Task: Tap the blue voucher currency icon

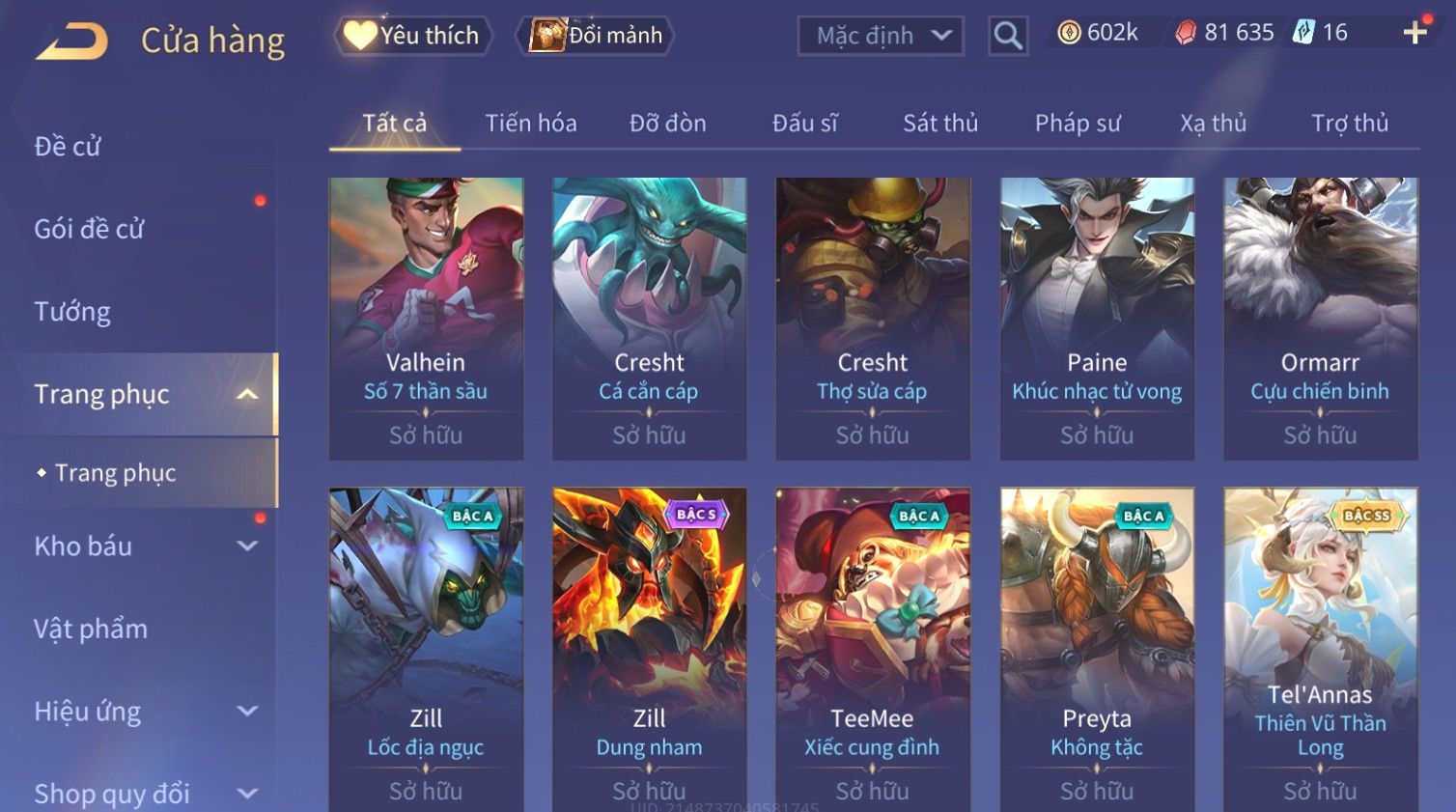Action: point(1304,32)
